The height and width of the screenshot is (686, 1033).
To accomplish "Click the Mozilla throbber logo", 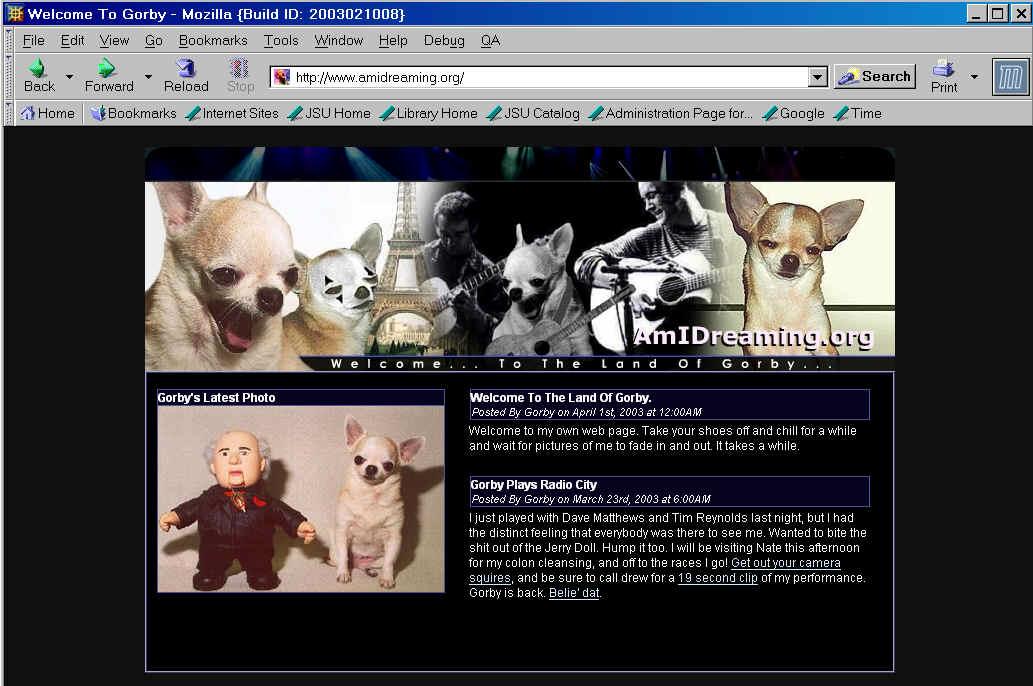I will pyautogui.click(x=1011, y=77).
